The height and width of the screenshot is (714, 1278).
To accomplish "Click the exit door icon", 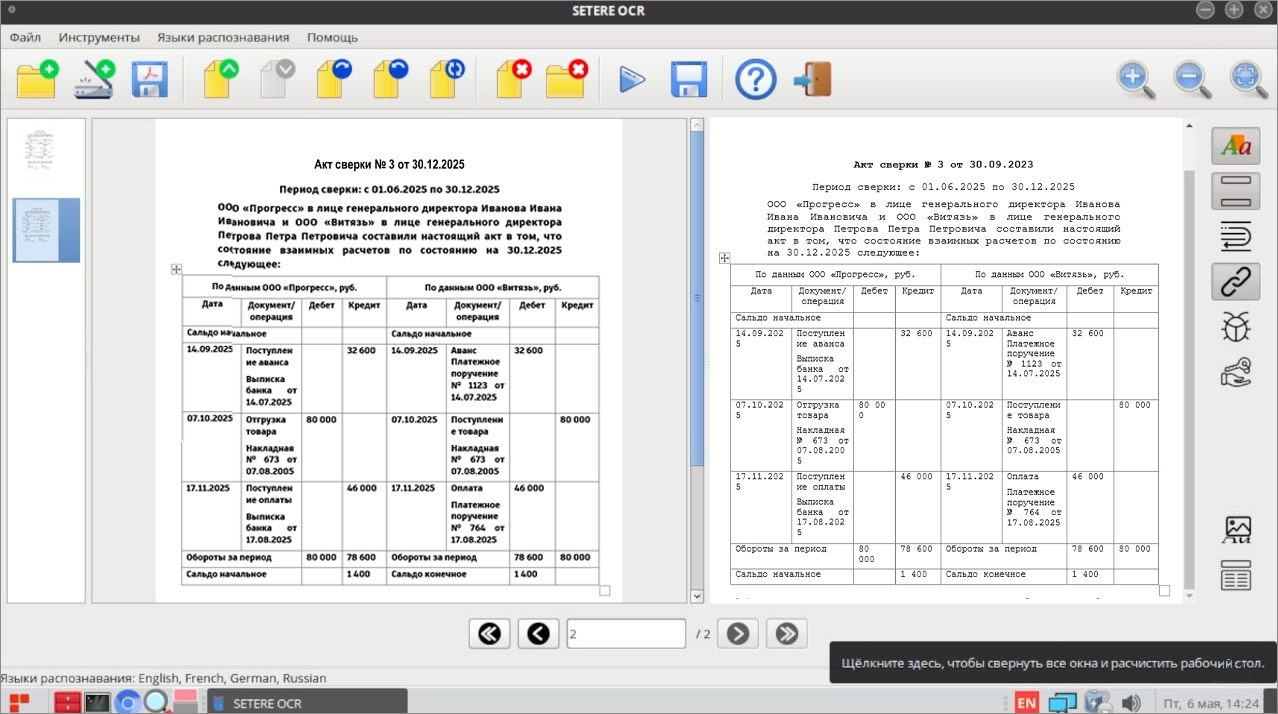I will pos(812,79).
